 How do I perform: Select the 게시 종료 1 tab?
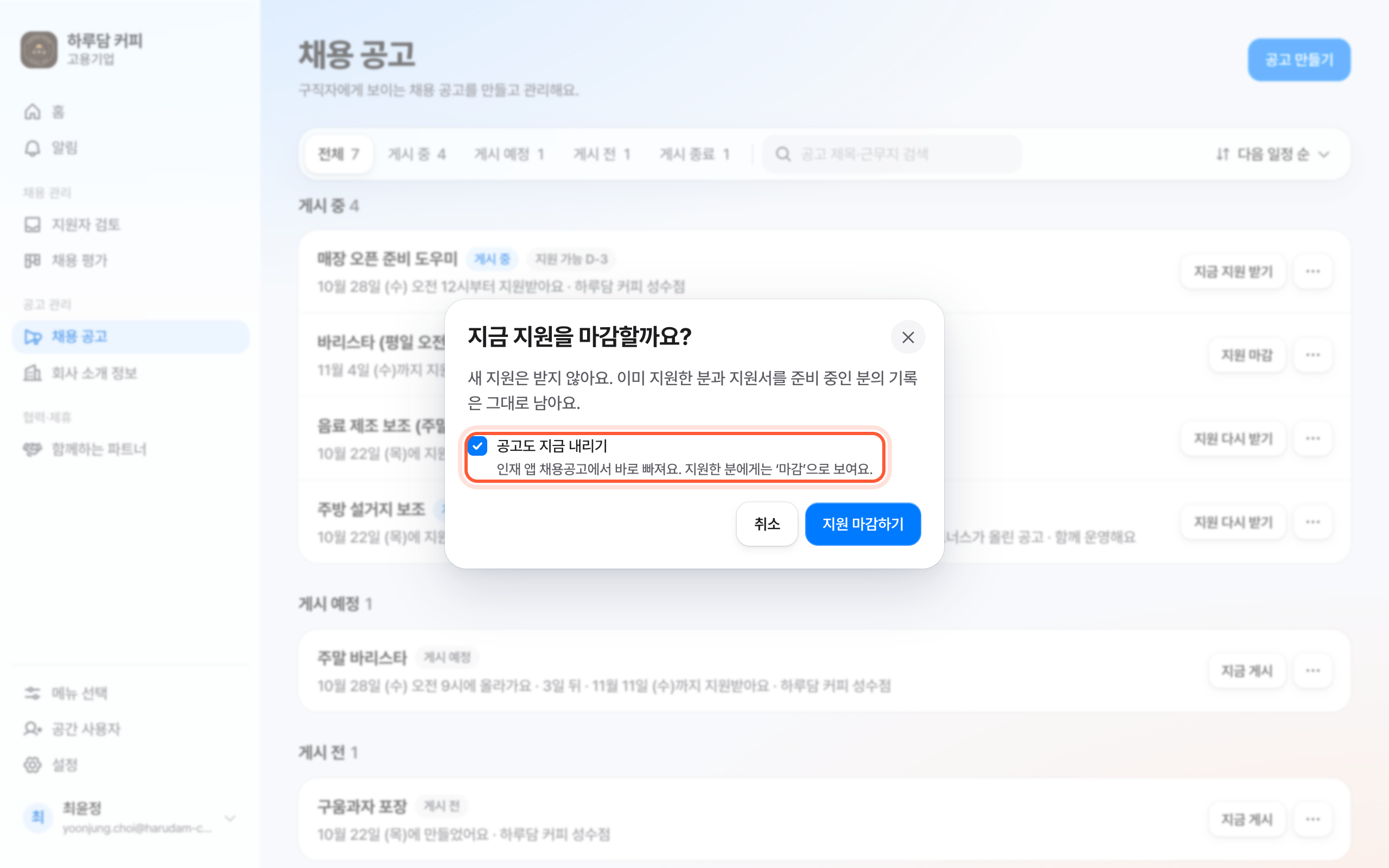tap(694, 154)
